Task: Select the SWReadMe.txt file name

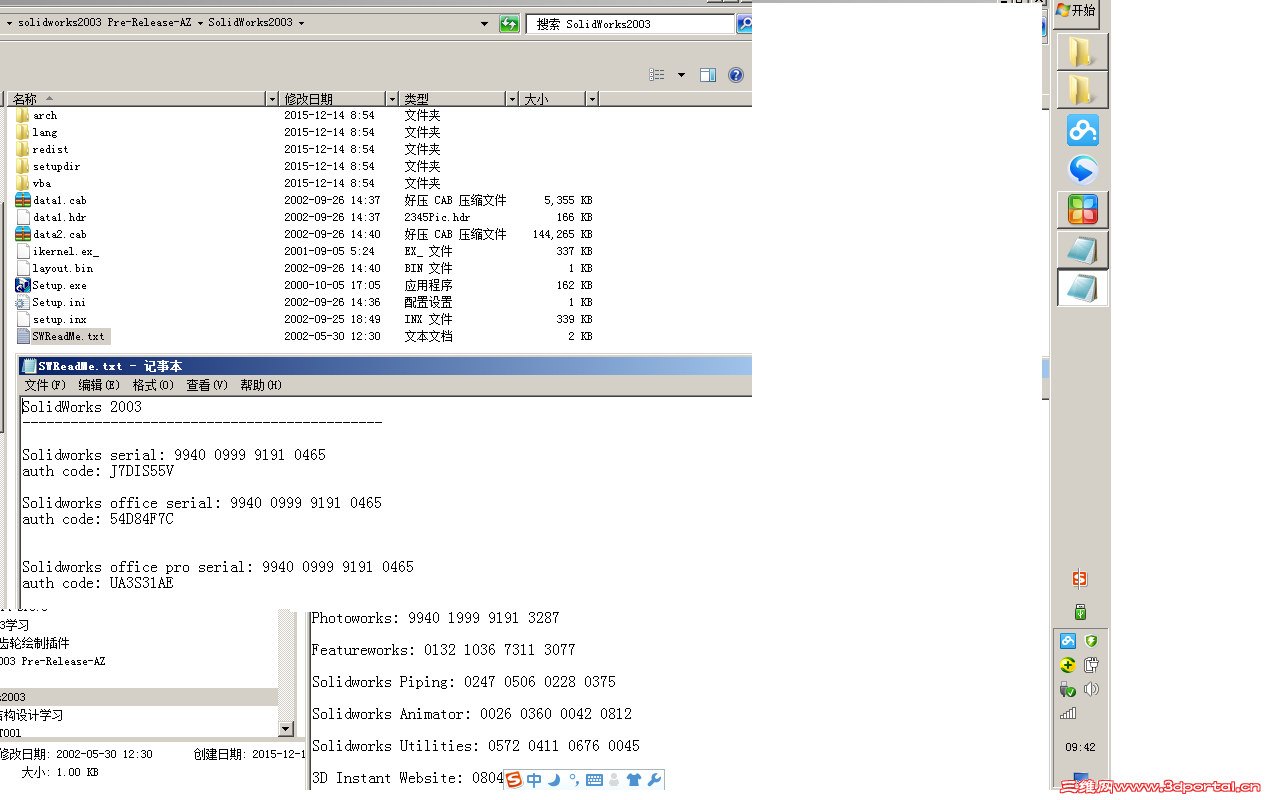Action: [x=68, y=336]
